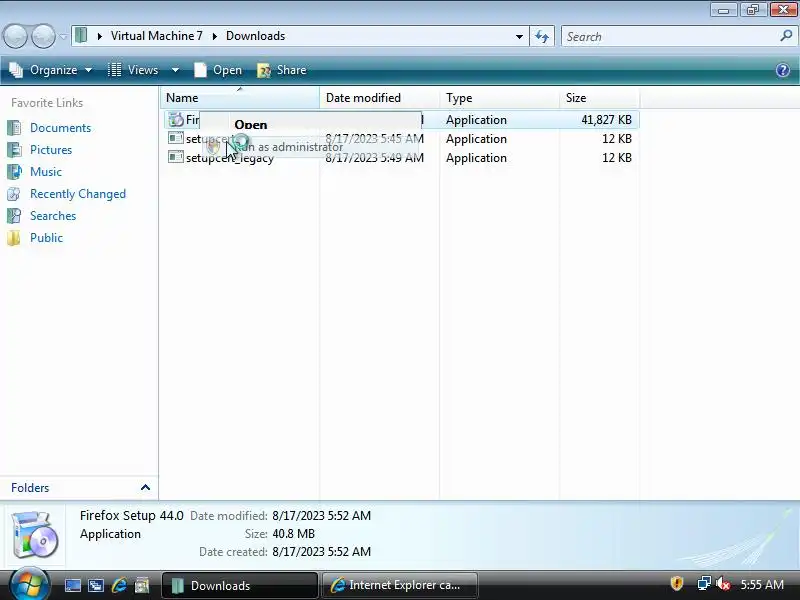Click Firefox Setup 44.0 title in details

coord(132,515)
